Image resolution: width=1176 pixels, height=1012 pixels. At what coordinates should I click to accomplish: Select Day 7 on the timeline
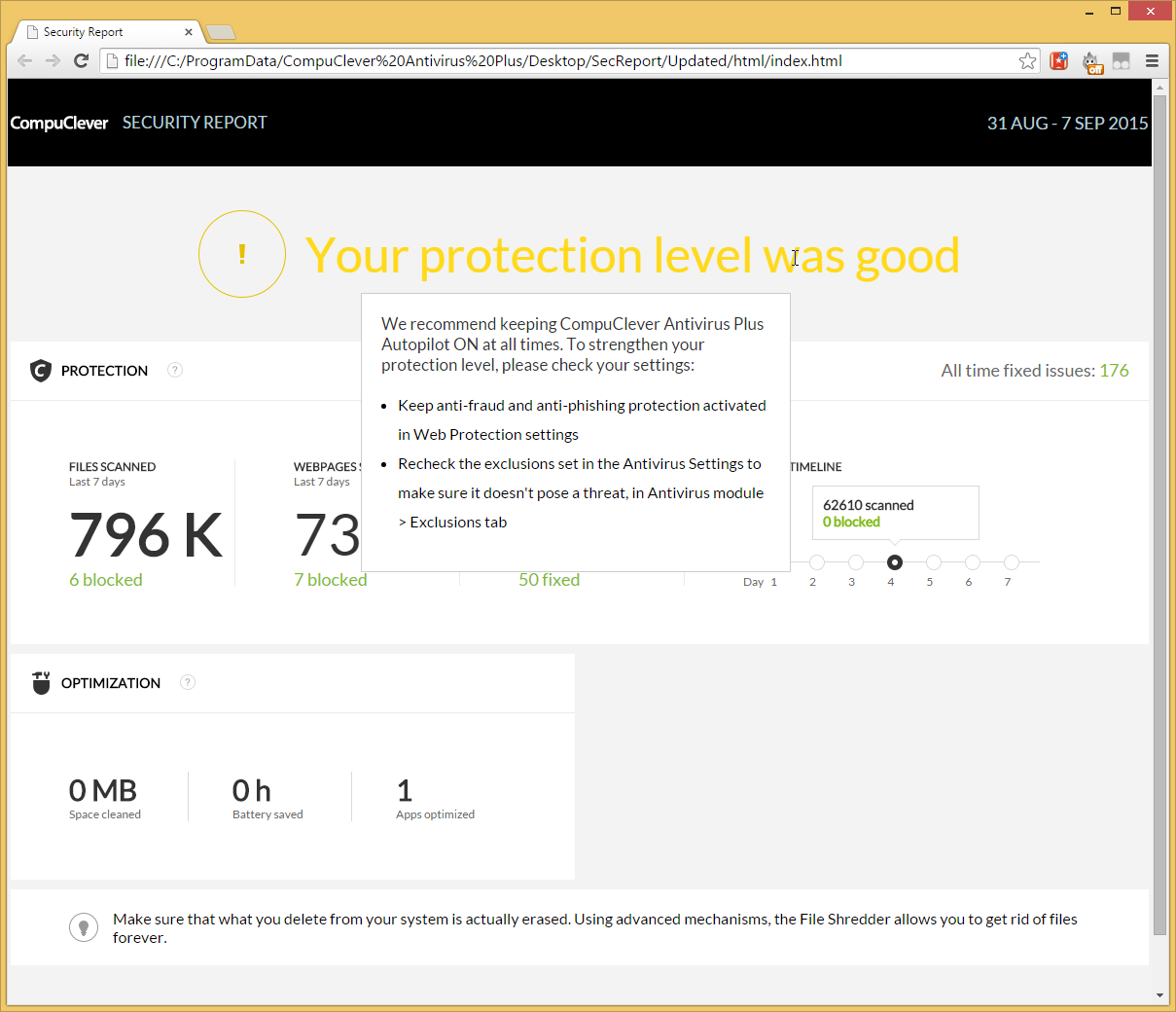tap(1012, 562)
